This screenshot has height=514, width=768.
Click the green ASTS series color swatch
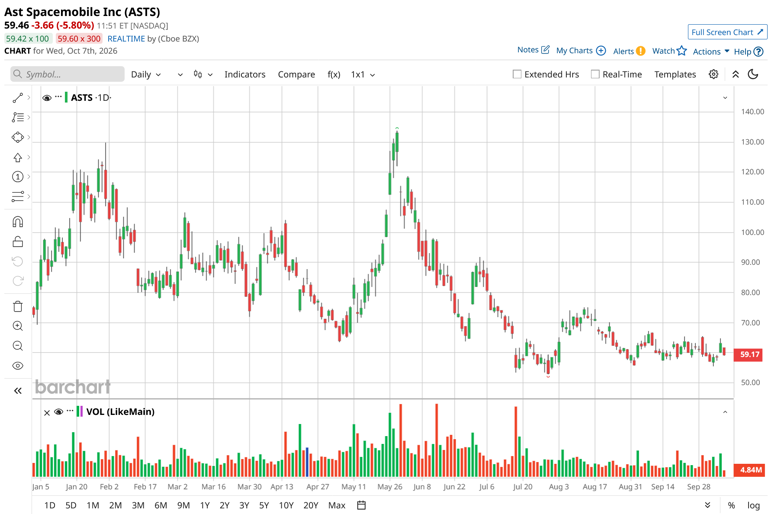point(66,98)
